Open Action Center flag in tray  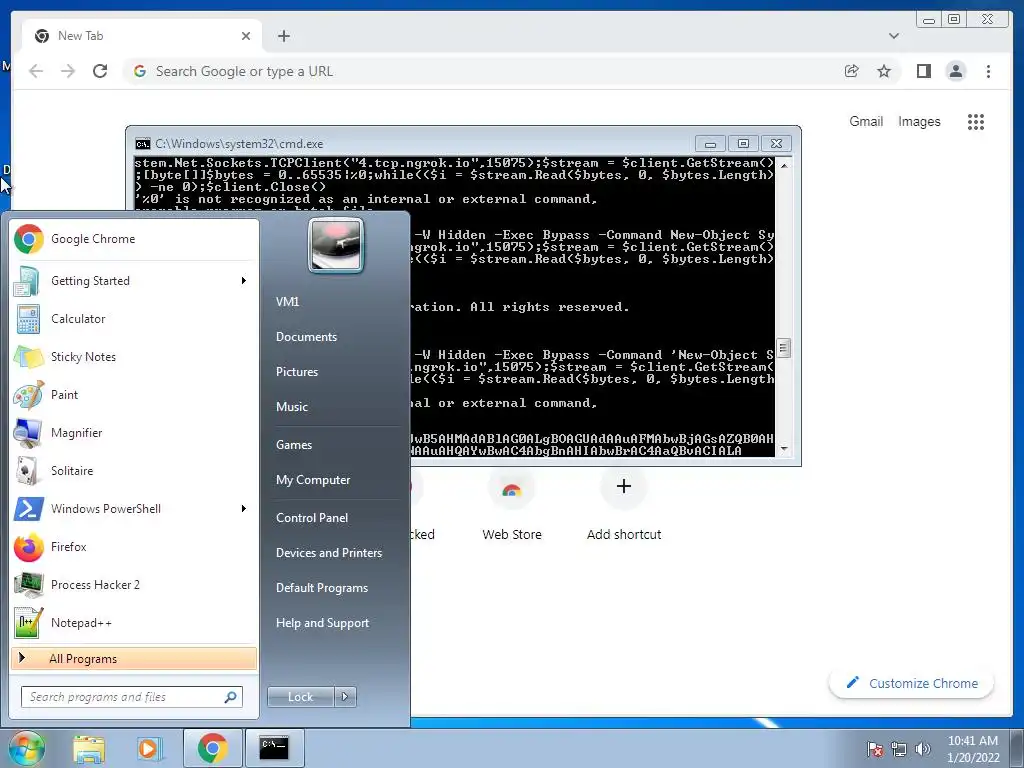pyautogui.click(x=874, y=749)
